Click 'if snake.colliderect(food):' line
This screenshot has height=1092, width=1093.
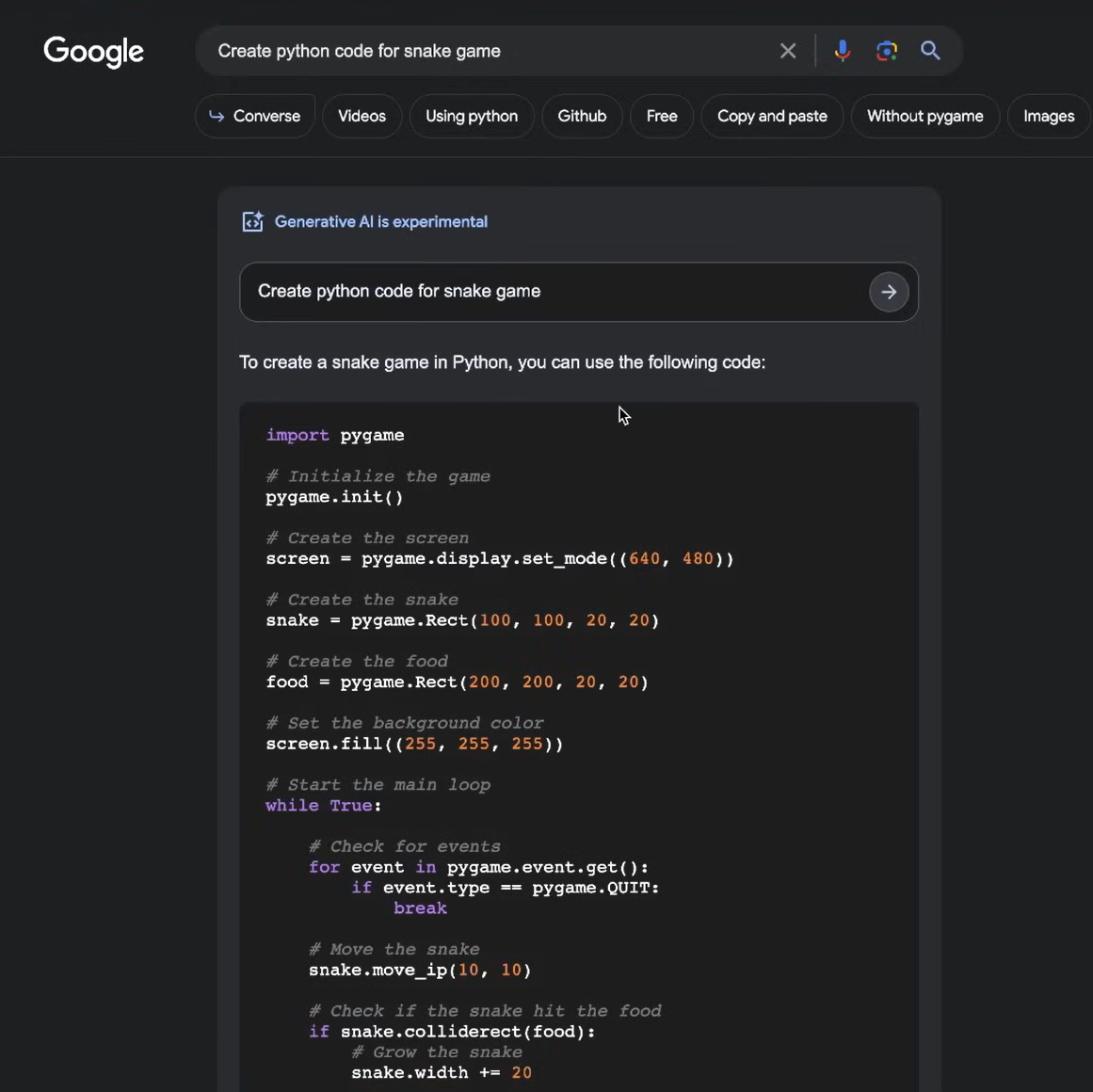452,1032
